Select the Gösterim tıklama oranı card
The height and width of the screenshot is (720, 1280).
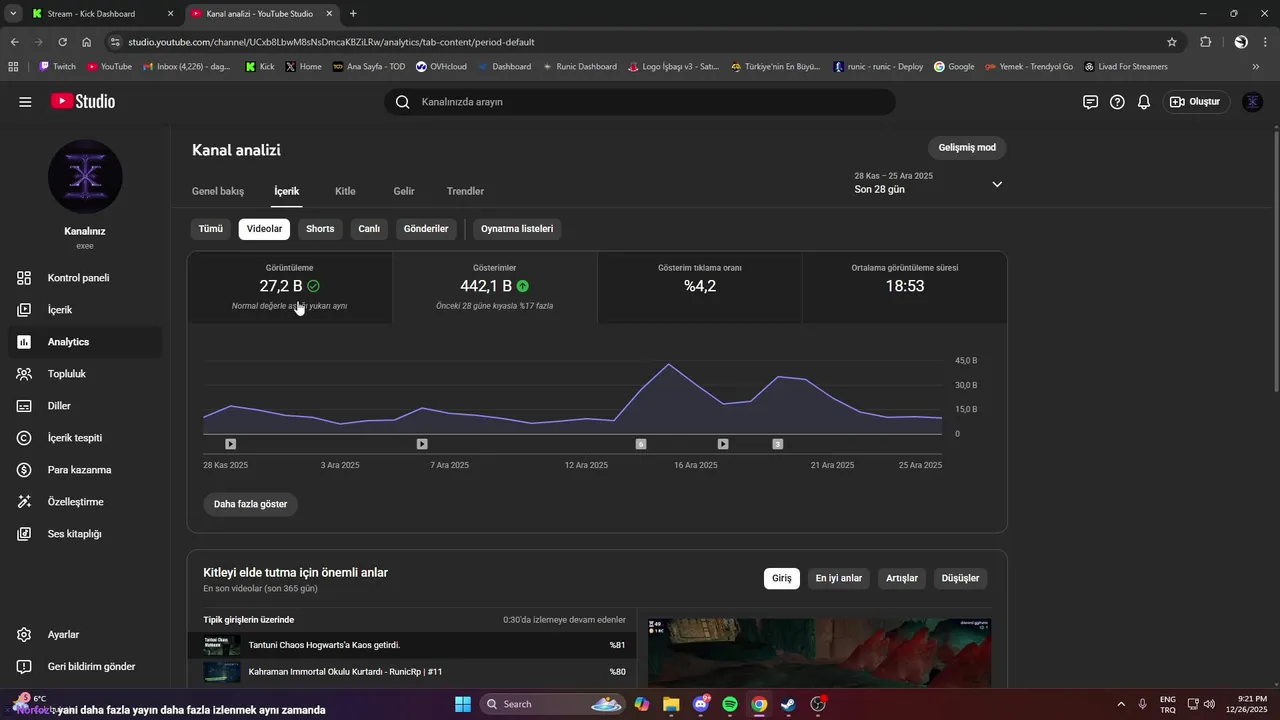point(700,287)
